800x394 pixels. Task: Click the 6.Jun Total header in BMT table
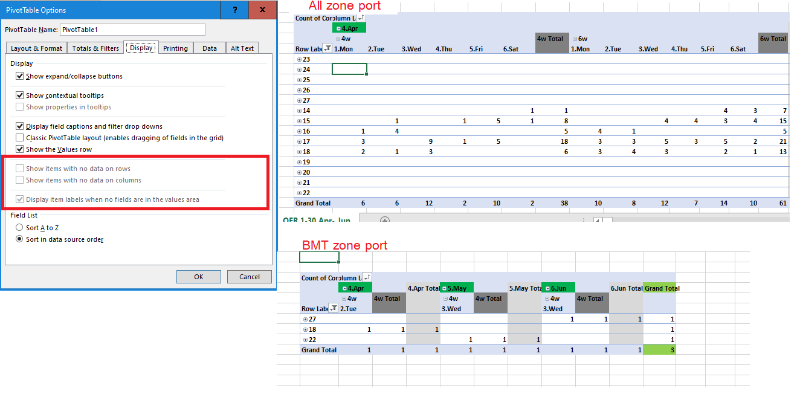[x=626, y=288]
